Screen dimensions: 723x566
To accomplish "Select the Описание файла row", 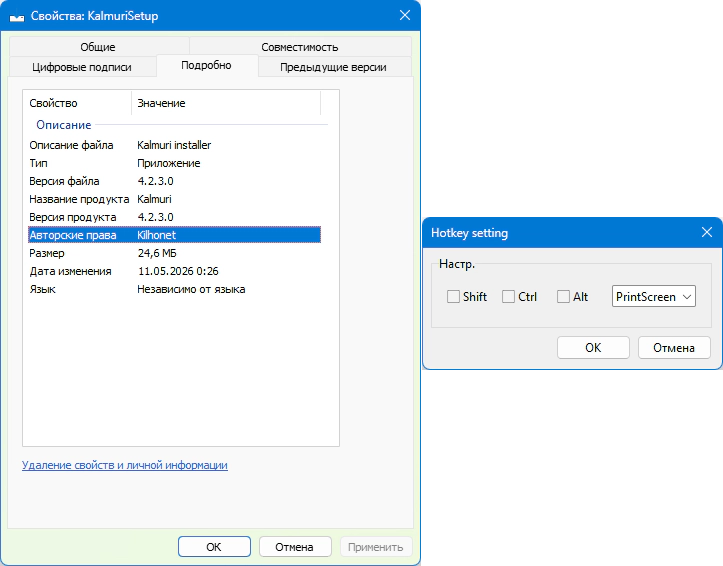I will point(175,145).
